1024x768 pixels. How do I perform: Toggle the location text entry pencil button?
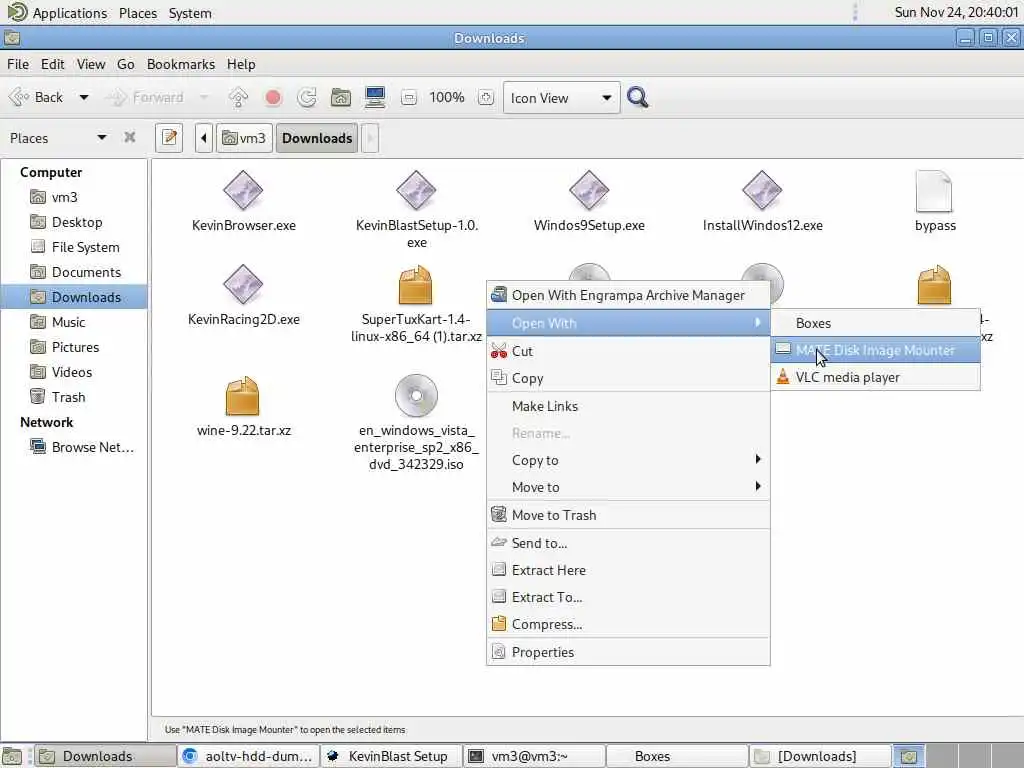(x=169, y=138)
